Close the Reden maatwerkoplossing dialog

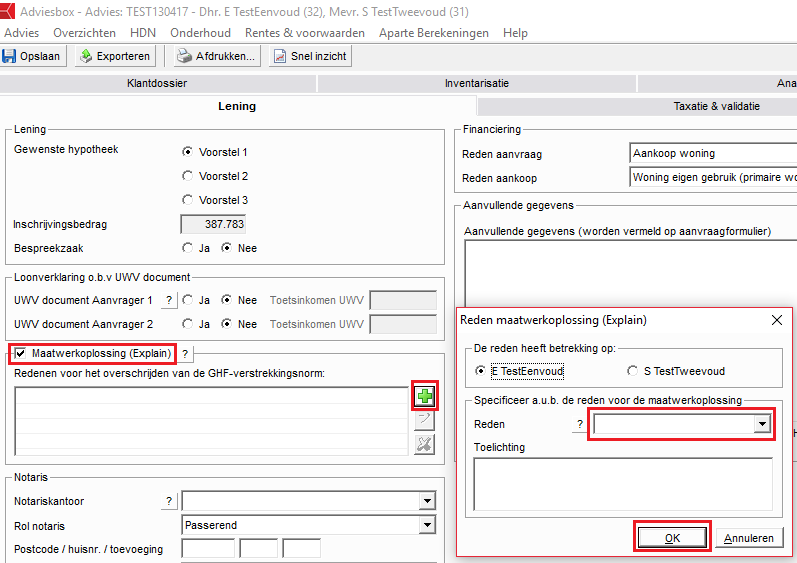pos(777,320)
